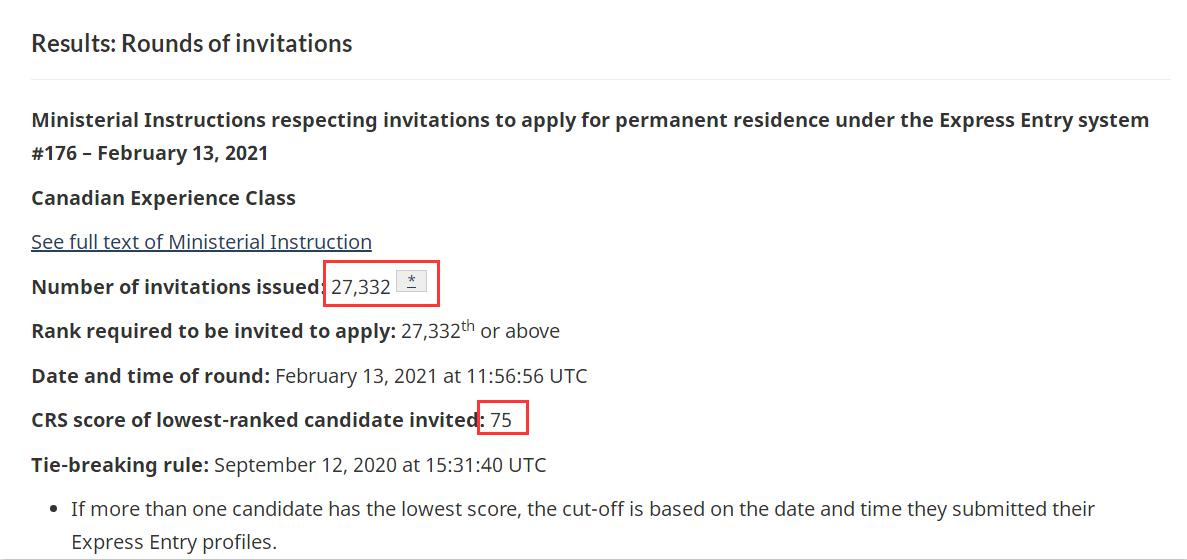
Task: Click the 'September 12, 2020 at 15:31:40 UTC' timestamp
Action: (380, 465)
